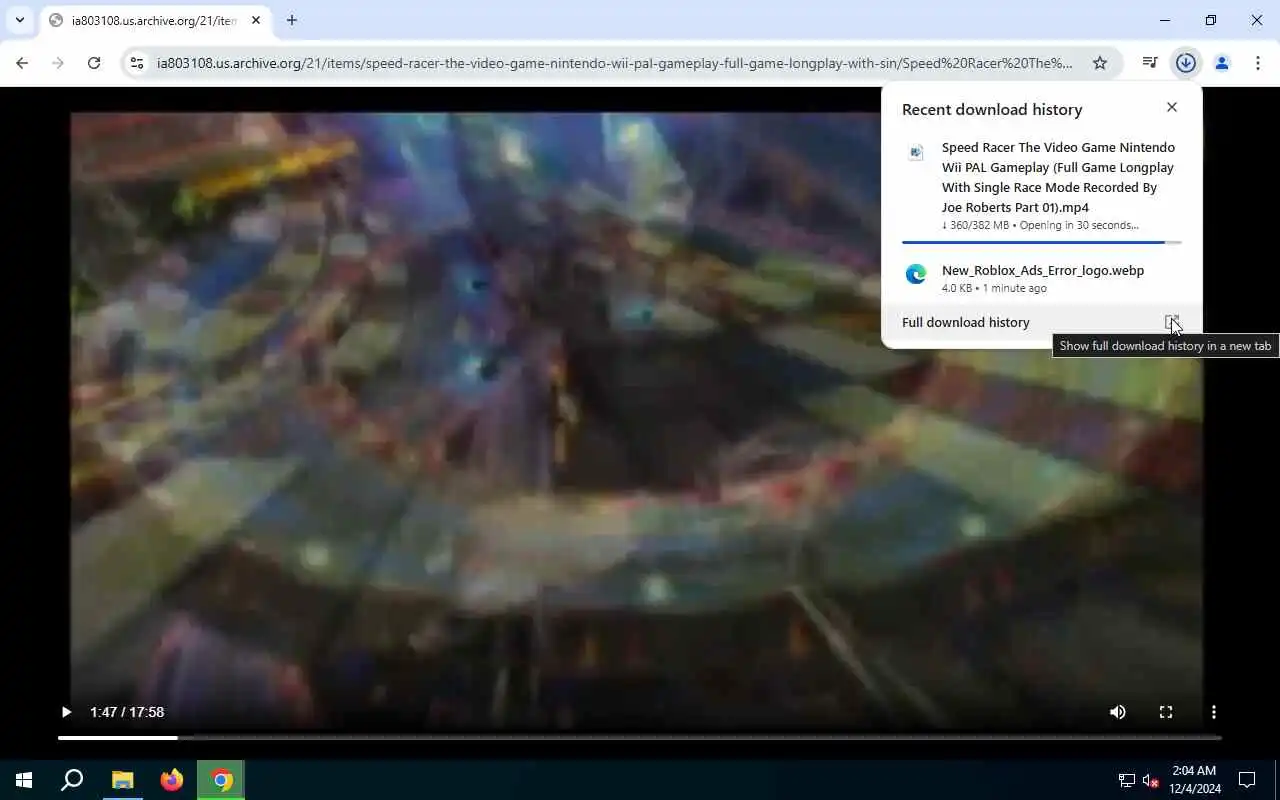Viewport: 1280px width, 800px height.
Task: Open a new tab with plus button
Action: 292,20
